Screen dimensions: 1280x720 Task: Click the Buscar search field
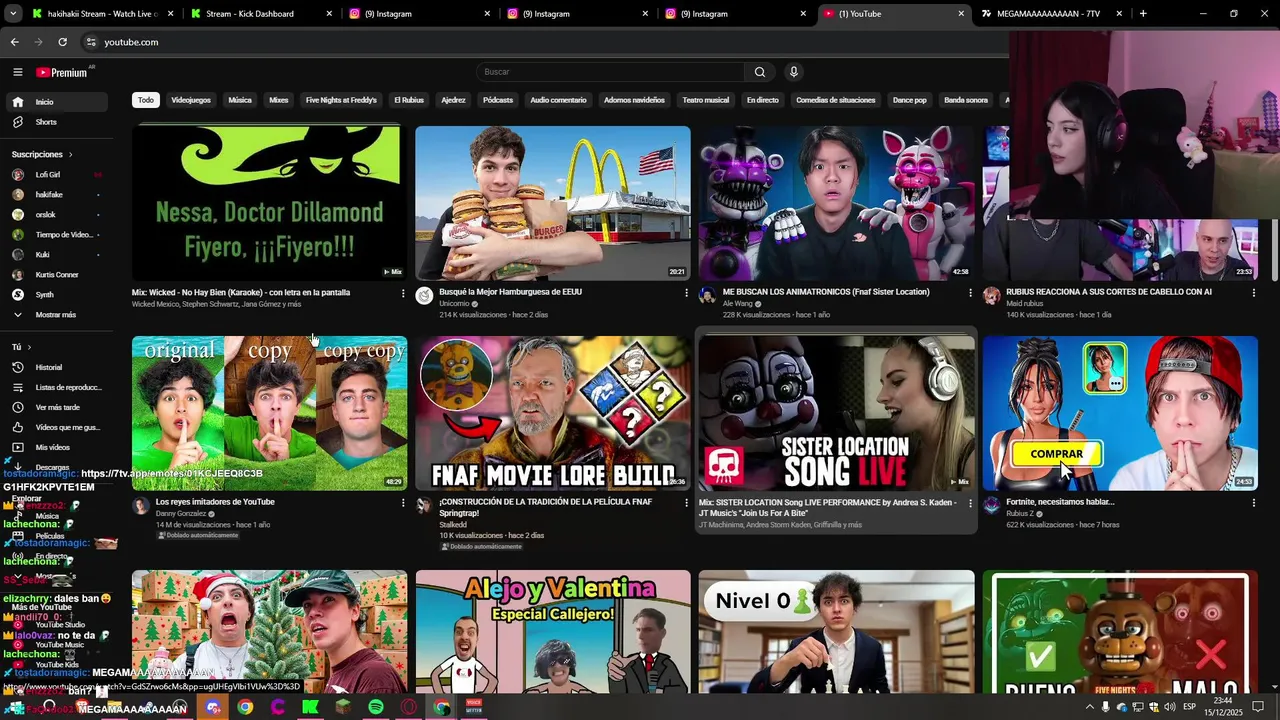point(610,72)
